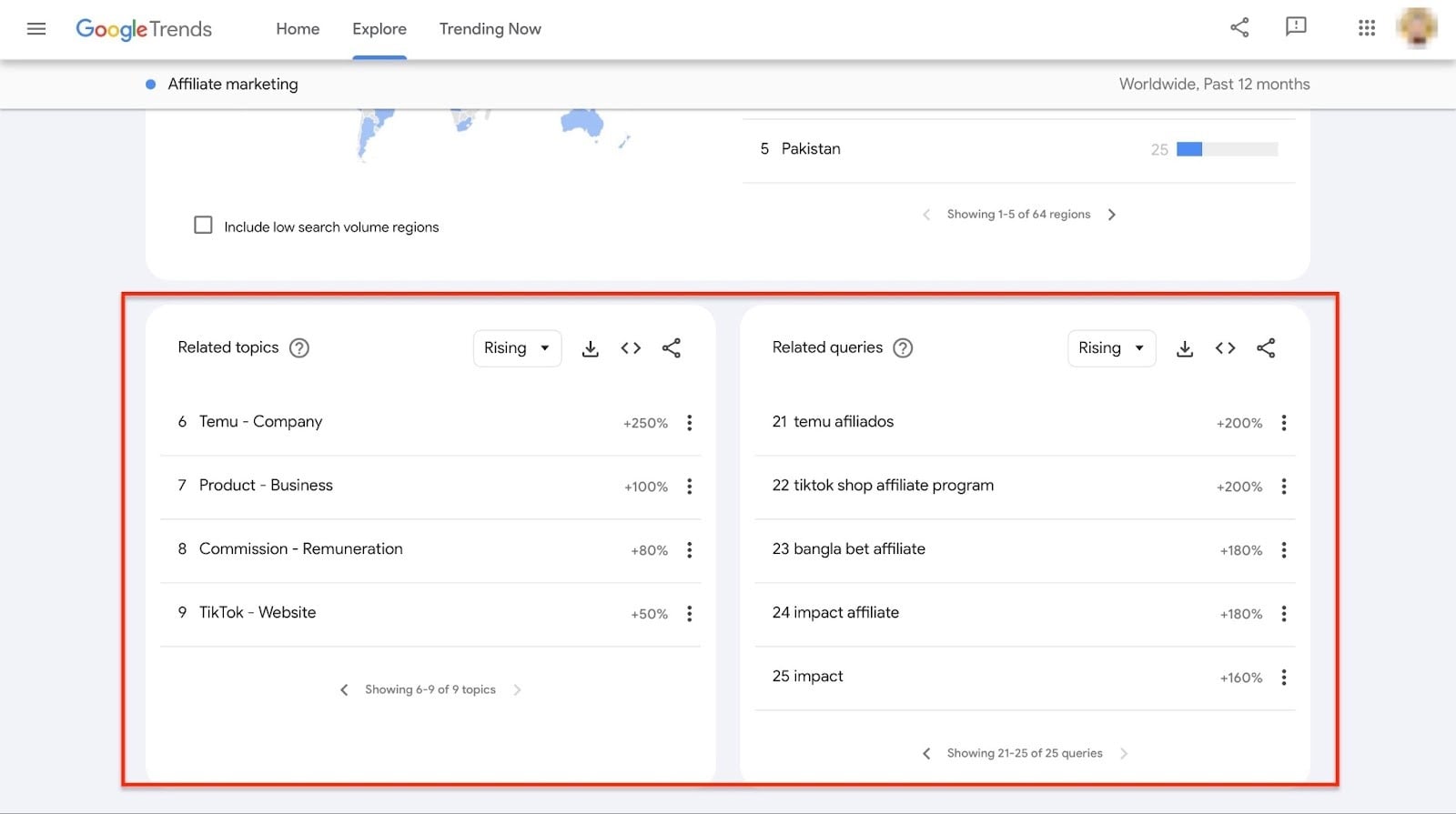The width and height of the screenshot is (1456, 814).
Task: Open more options for Temu - Company
Action: [690, 423]
